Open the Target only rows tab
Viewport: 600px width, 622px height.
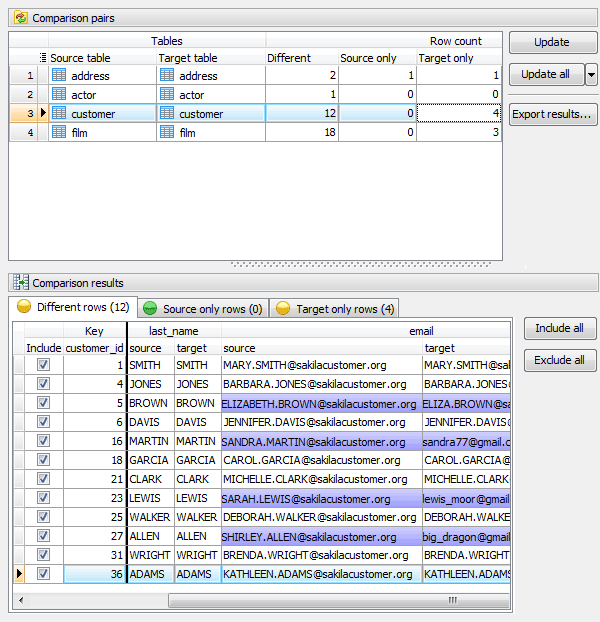click(336, 309)
